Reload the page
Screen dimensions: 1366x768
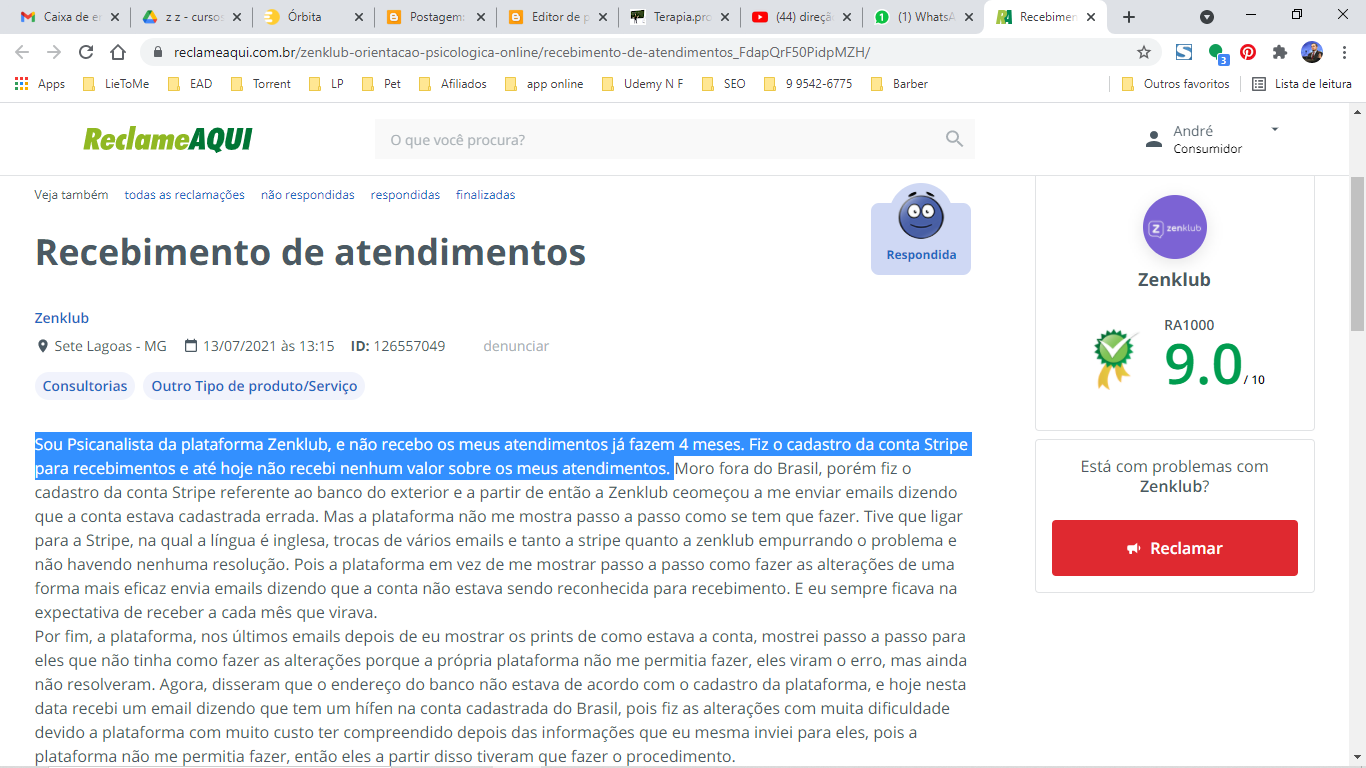86,52
